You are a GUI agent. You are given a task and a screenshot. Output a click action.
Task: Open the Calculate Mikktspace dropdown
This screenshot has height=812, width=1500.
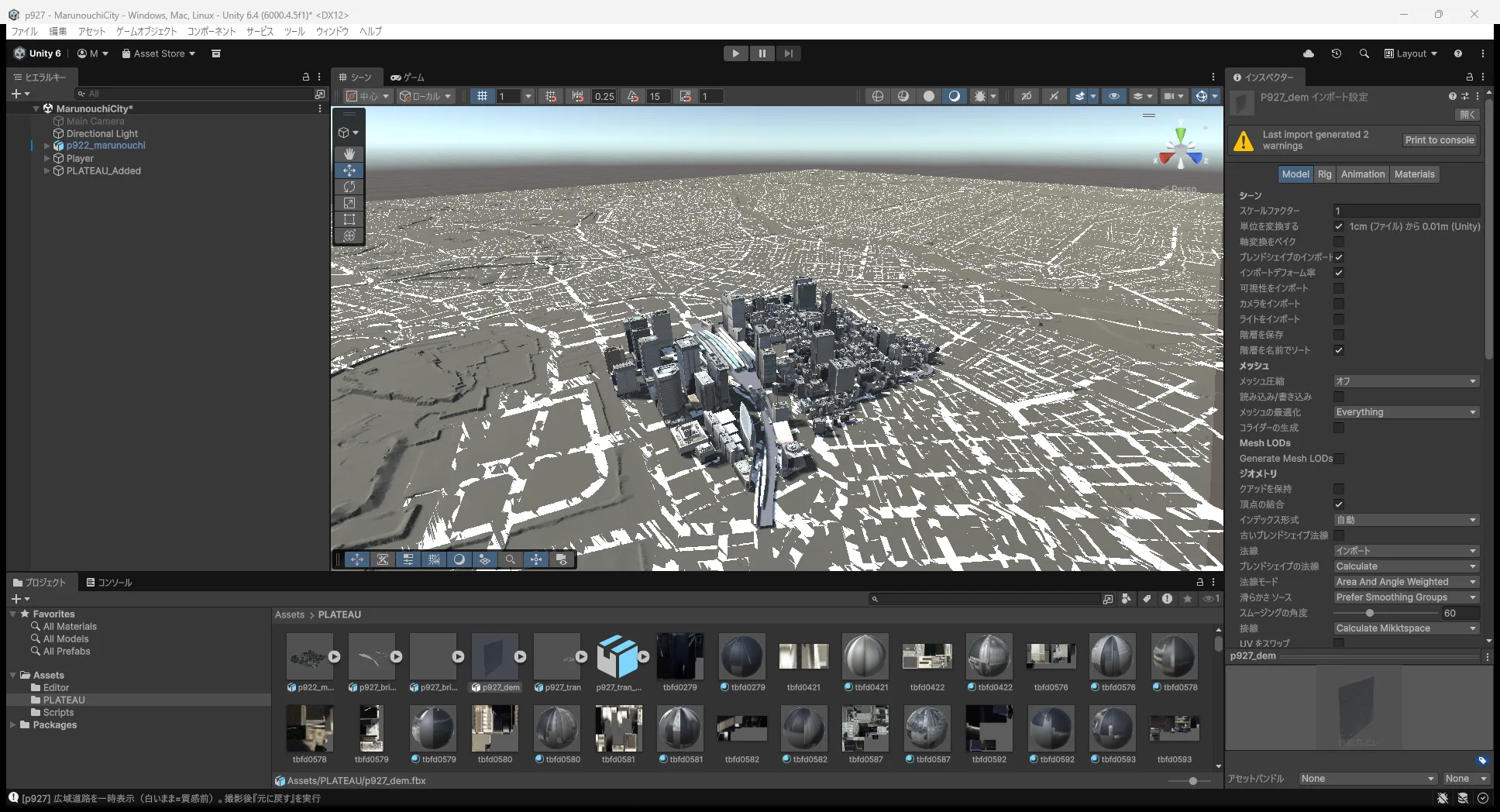1406,628
